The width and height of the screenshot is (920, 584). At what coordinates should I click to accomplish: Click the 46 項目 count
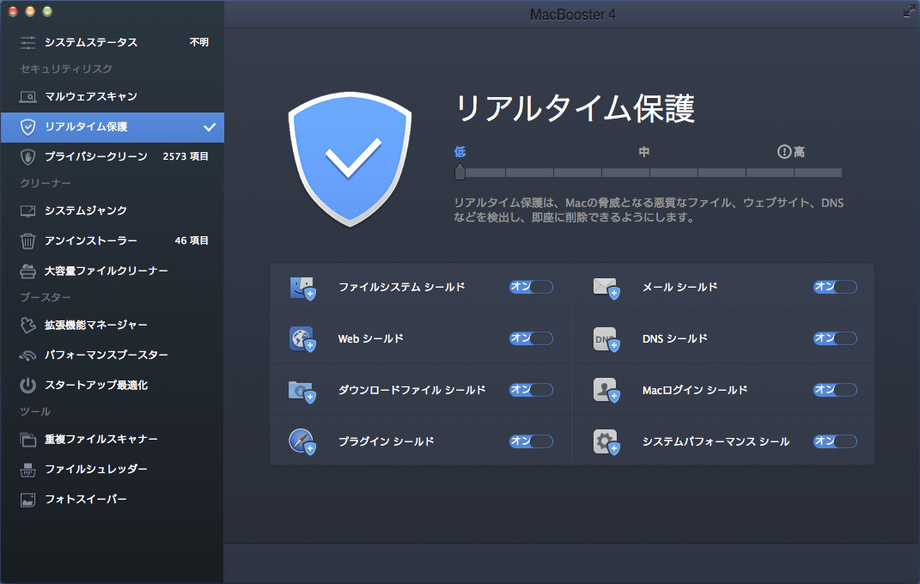[x=191, y=241]
